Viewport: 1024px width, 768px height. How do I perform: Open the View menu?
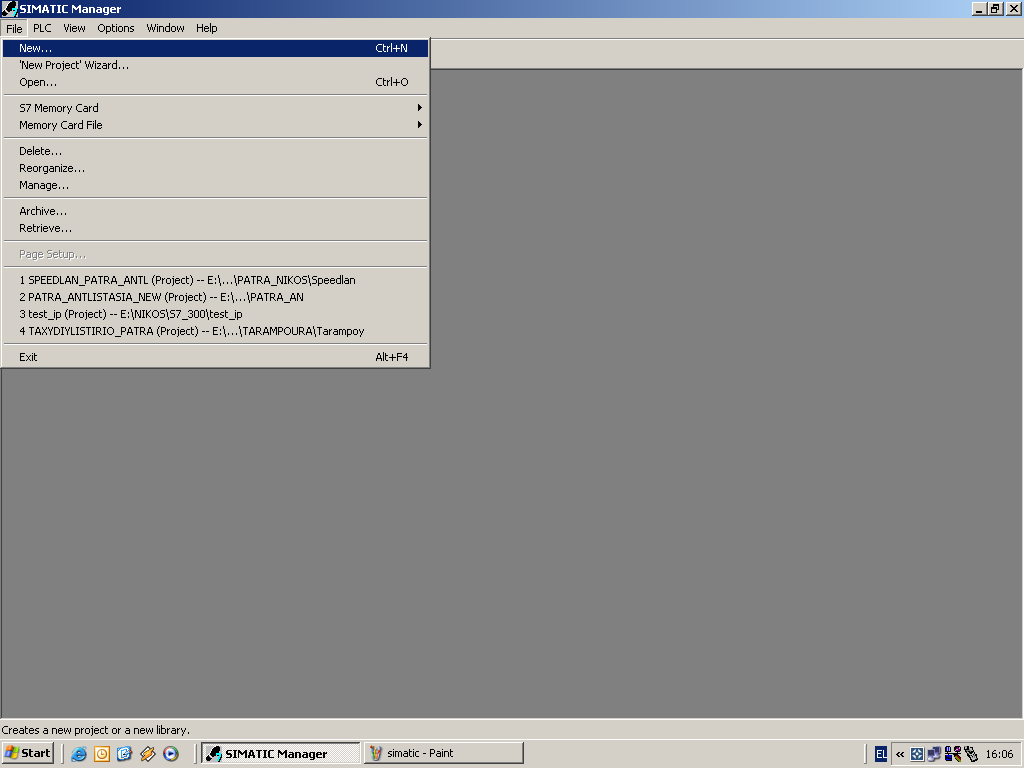(74, 28)
